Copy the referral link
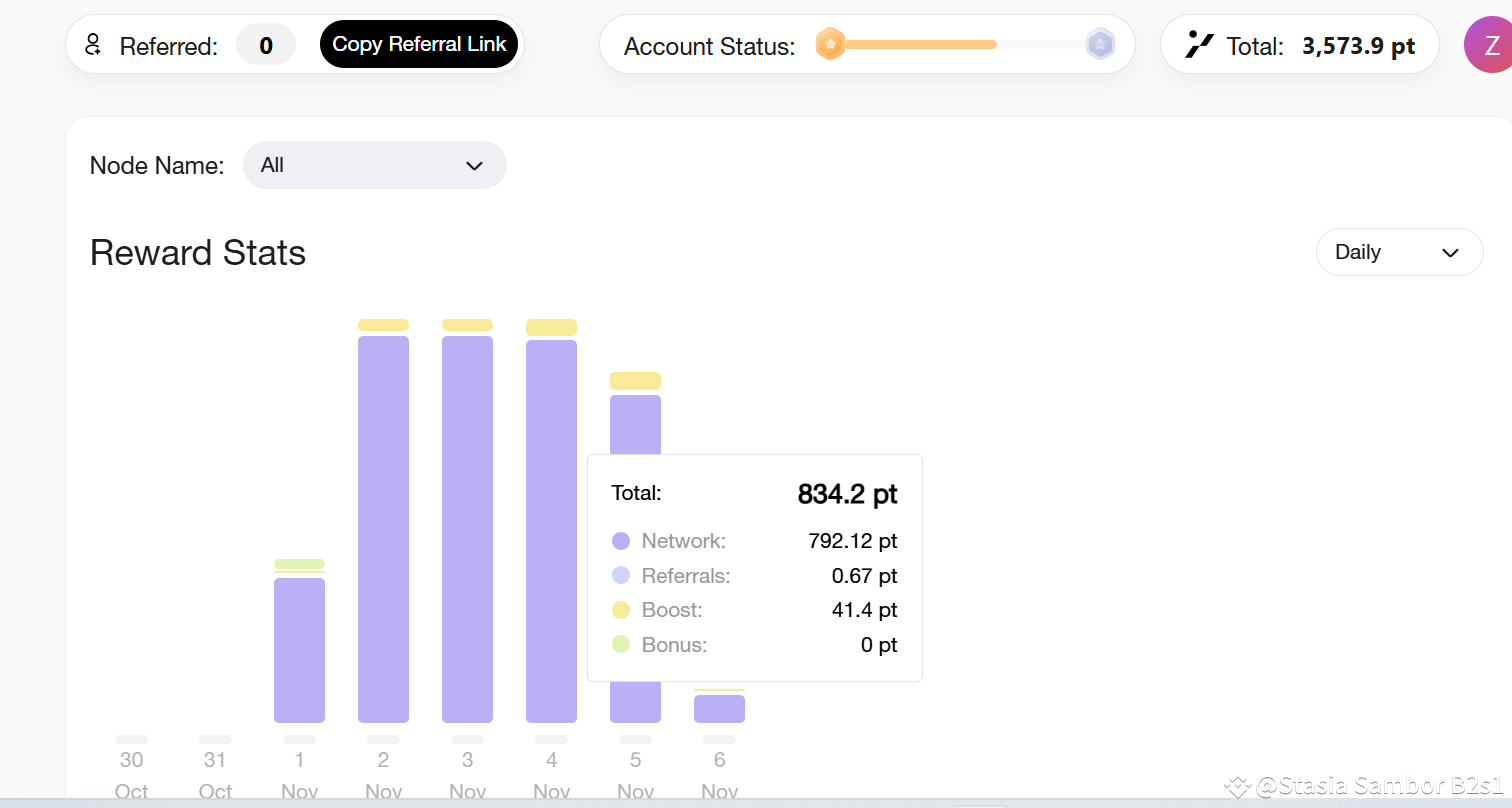The height and width of the screenshot is (808, 1512). pos(419,45)
